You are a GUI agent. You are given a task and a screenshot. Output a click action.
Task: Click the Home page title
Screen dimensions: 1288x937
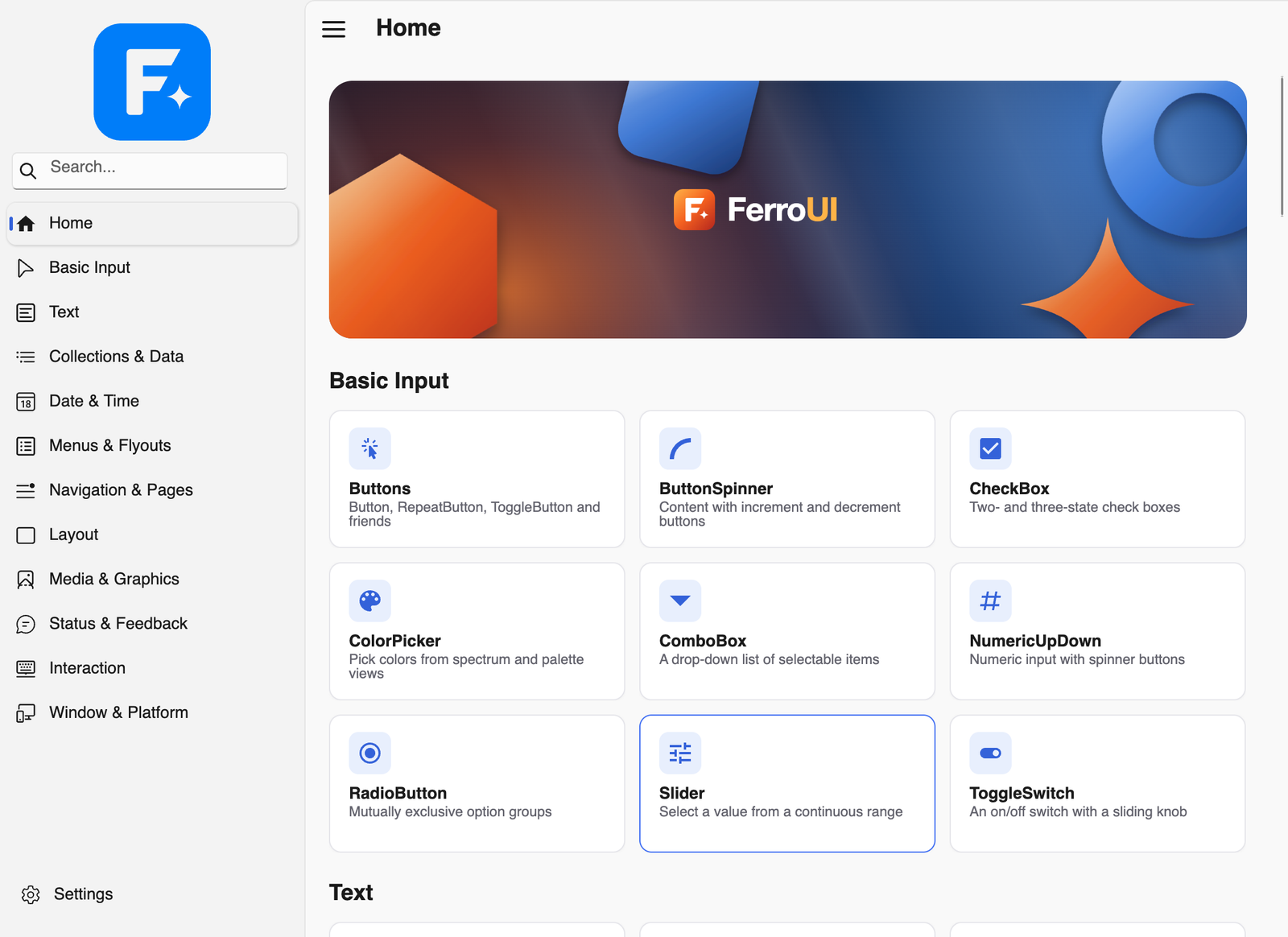[x=408, y=28]
